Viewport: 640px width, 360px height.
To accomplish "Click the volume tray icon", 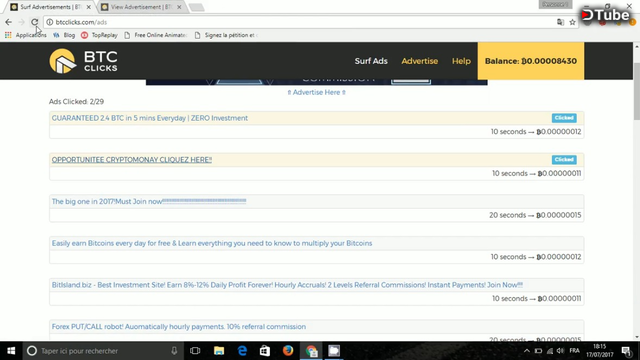I will pos(560,351).
